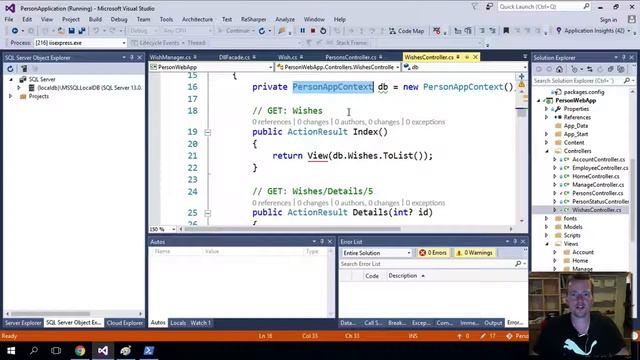Open Windows taskbar search
The image size is (640, 360).
coord(34,351)
